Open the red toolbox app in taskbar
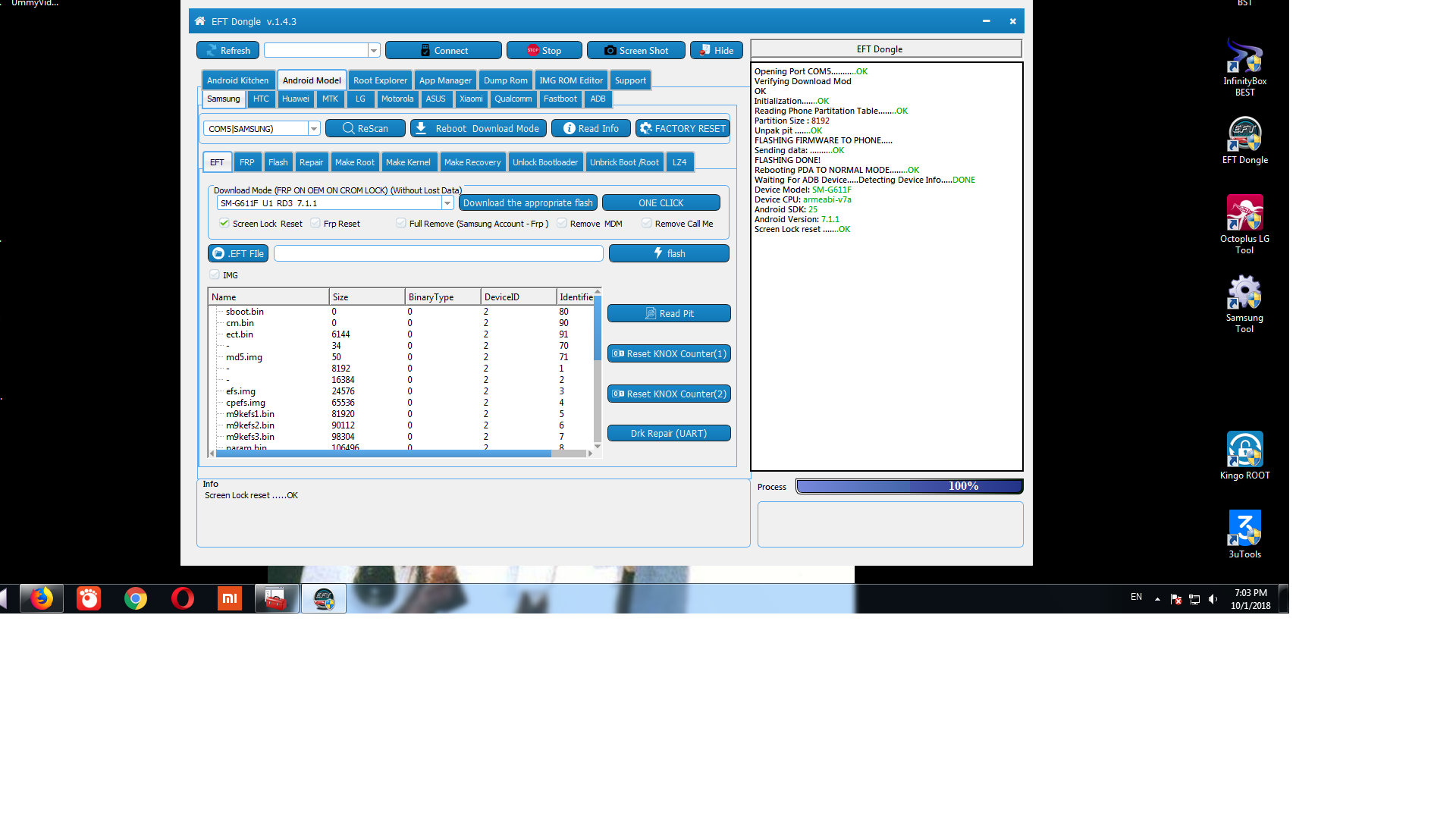1456x819 pixels. [276, 598]
